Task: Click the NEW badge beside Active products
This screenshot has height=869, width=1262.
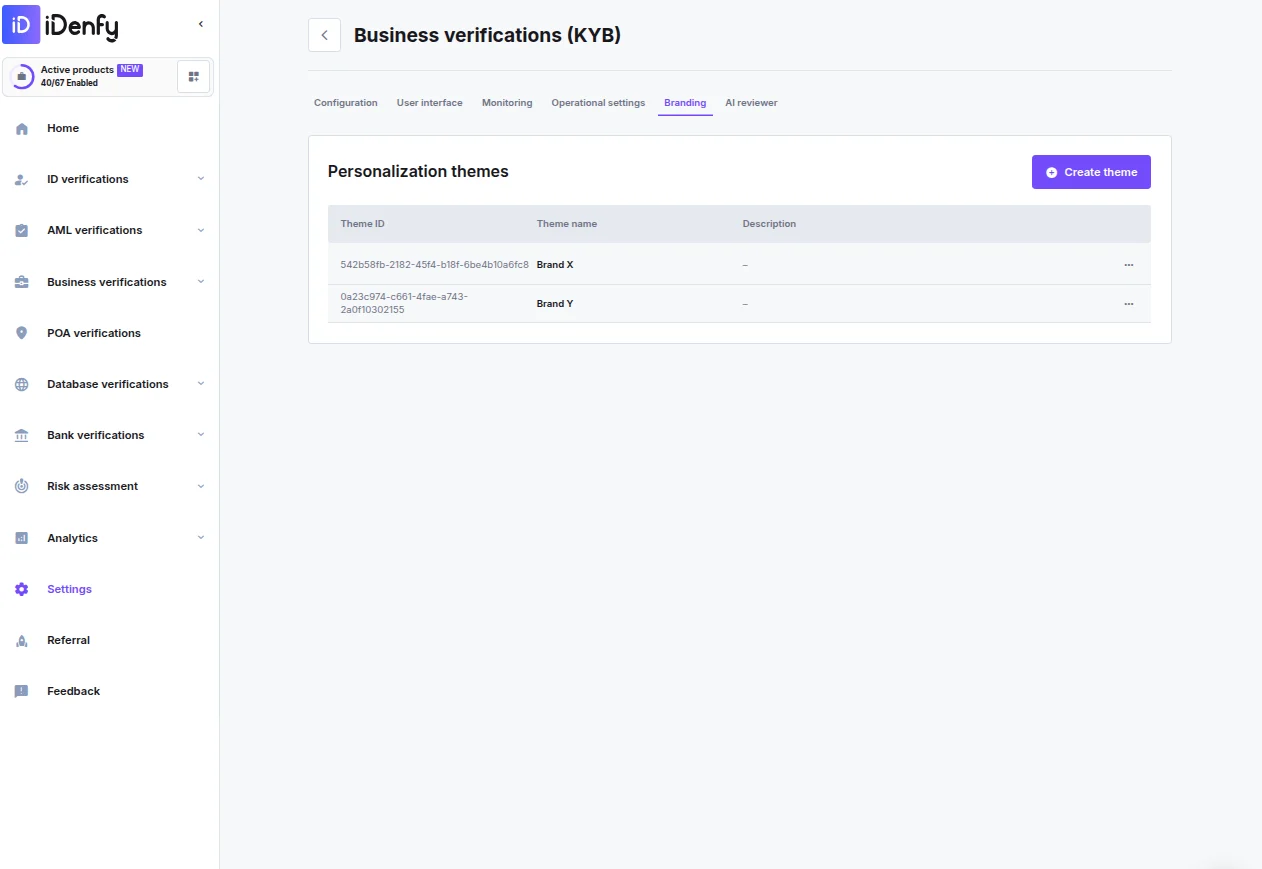Action: pyautogui.click(x=130, y=70)
